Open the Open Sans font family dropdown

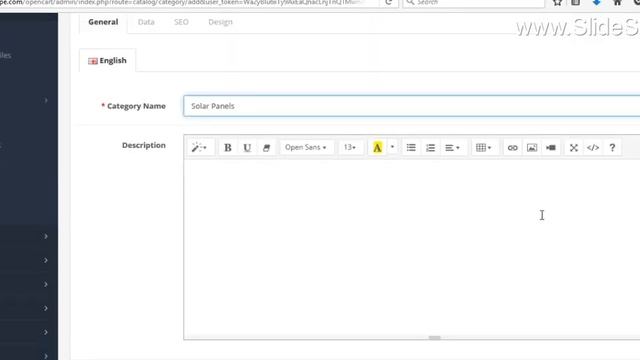306,147
